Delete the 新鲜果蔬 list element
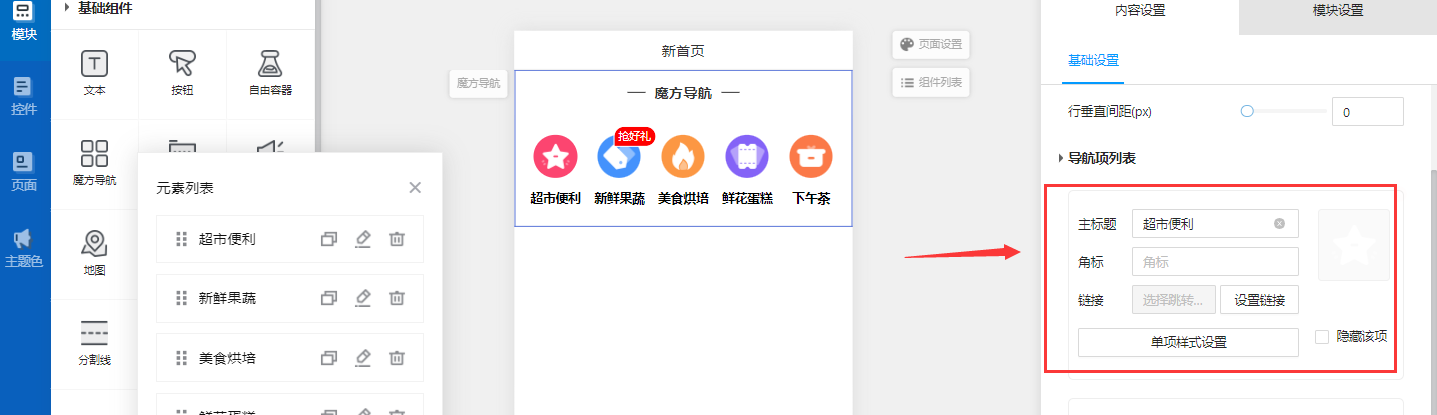Screen dimensions: 1437x415 (397, 298)
